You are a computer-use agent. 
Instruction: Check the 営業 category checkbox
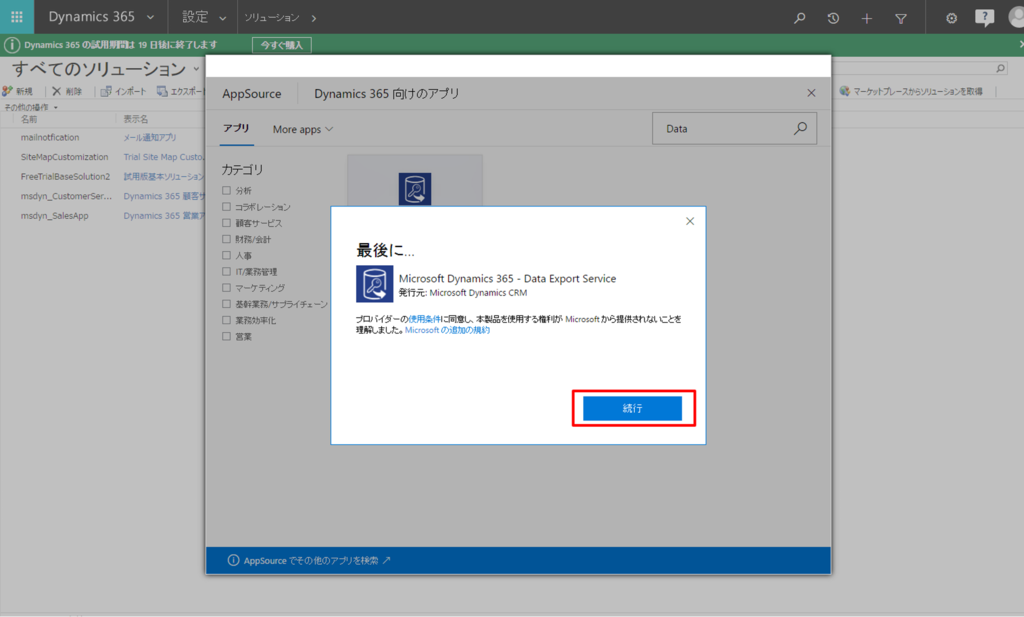tap(226, 337)
